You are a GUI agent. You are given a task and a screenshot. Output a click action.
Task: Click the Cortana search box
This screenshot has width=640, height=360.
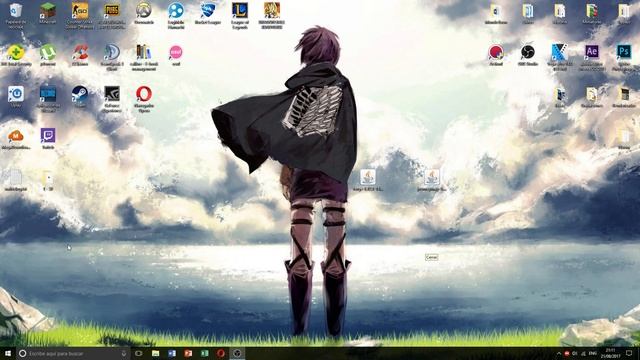(73, 353)
